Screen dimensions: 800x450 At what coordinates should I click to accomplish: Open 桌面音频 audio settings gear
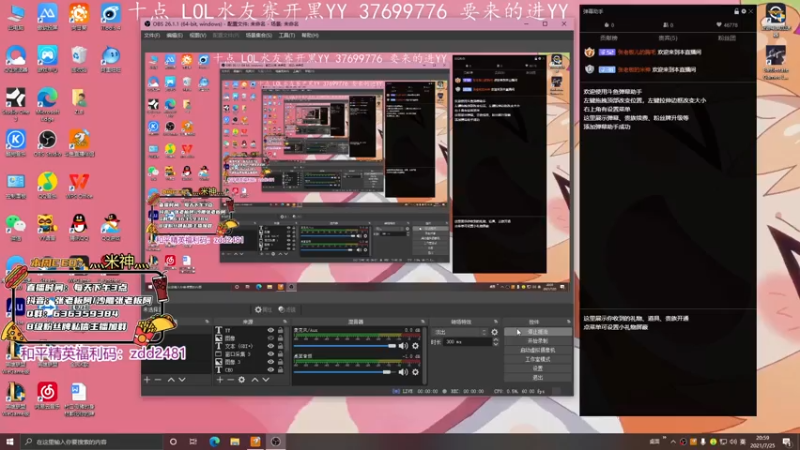415,372
